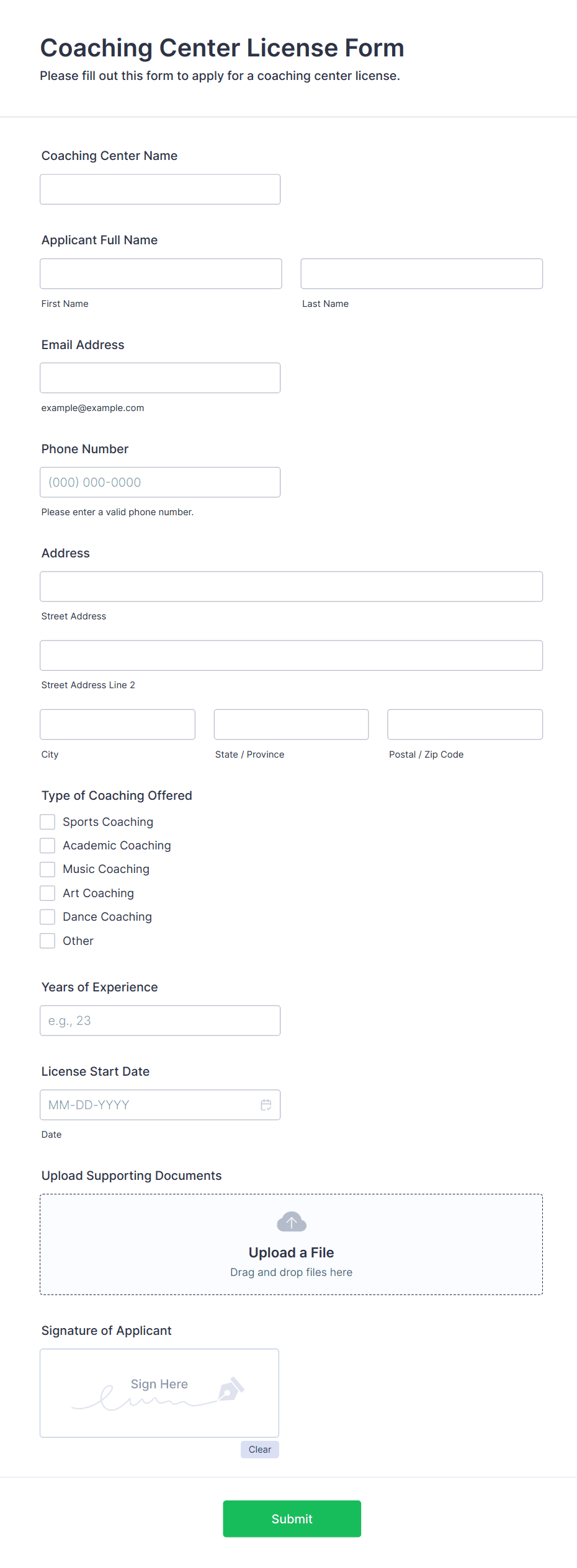Enable the Other coaching checkbox
The width and height of the screenshot is (577, 1568).
pos(48,941)
